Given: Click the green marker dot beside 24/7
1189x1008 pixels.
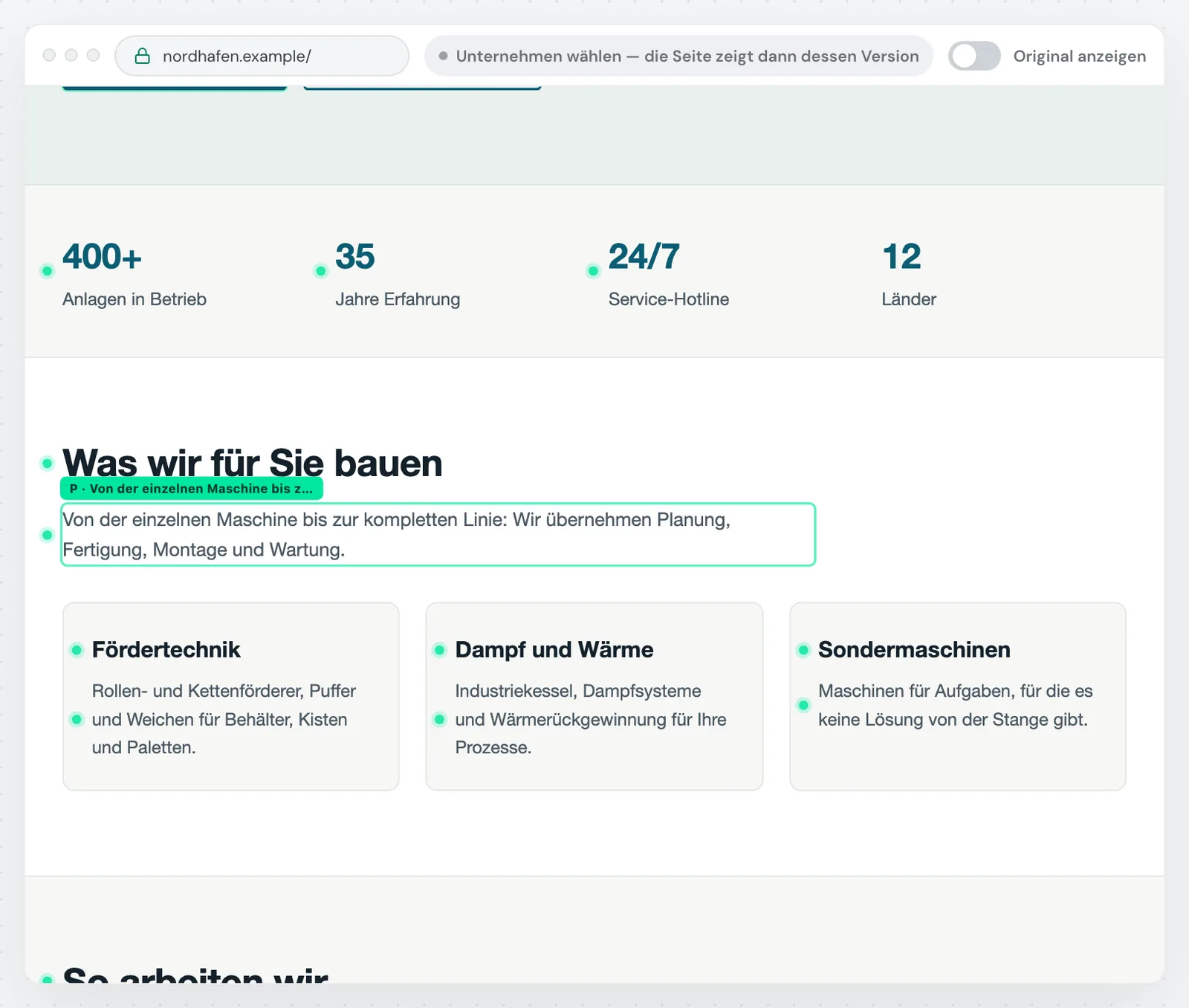Looking at the screenshot, I should (x=593, y=271).
